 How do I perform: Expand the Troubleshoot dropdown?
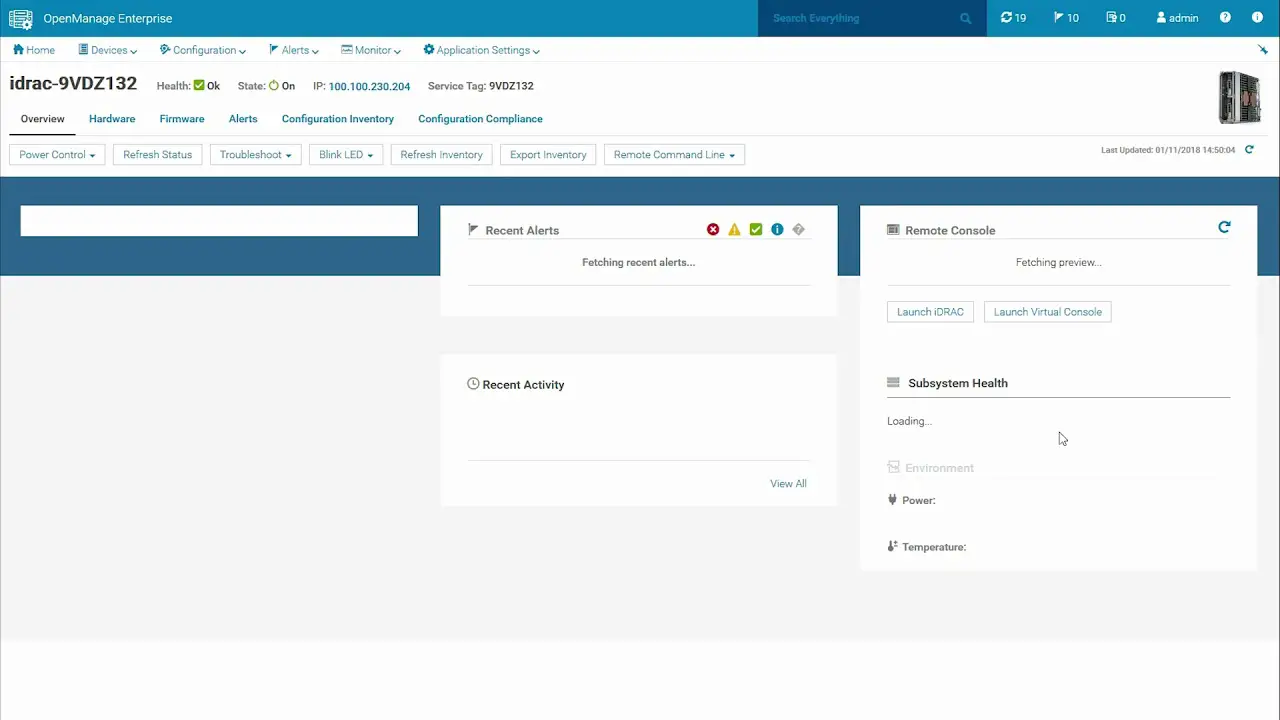pyautogui.click(x=255, y=154)
